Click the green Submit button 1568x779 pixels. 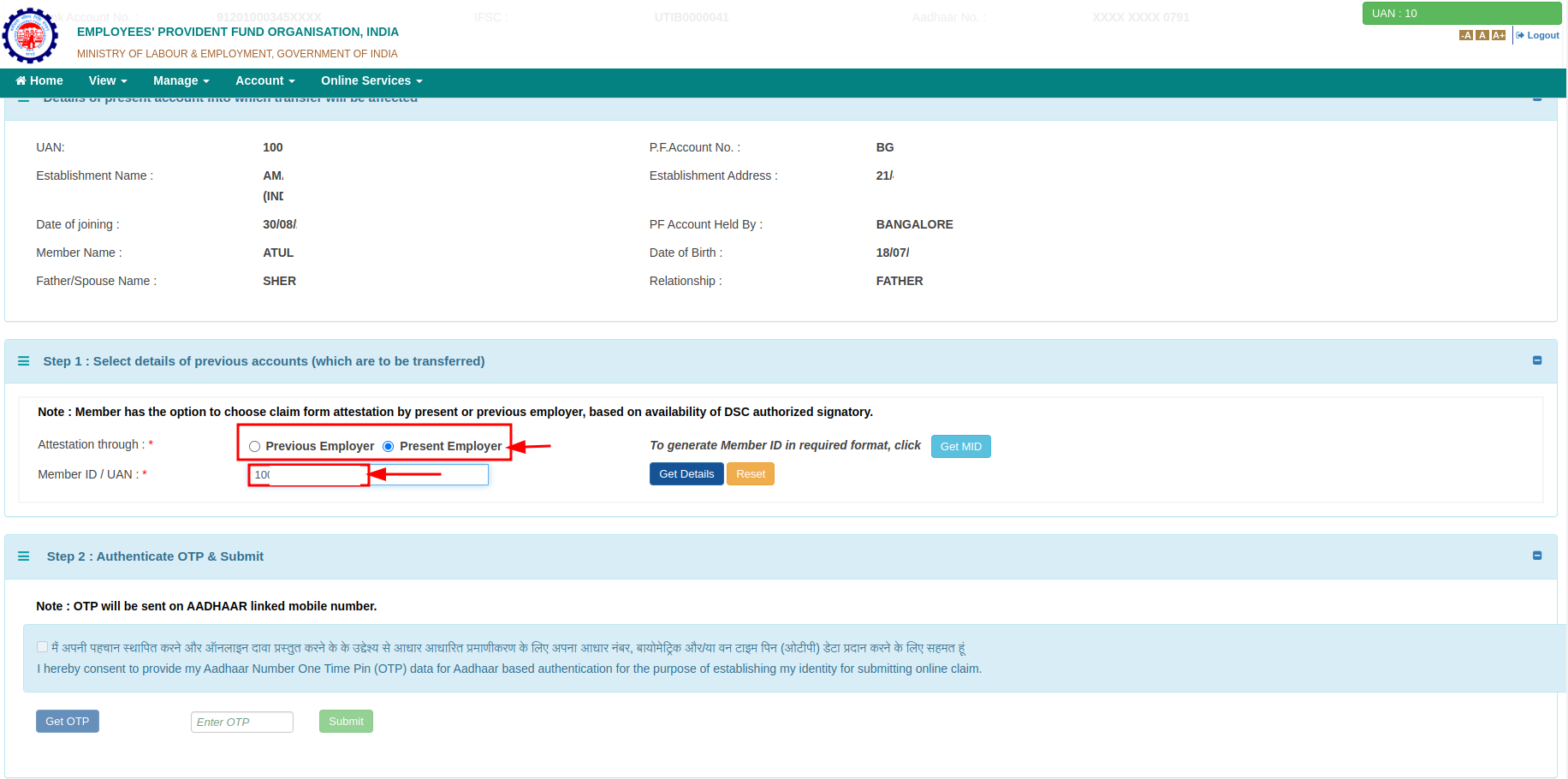click(x=346, y=722)
